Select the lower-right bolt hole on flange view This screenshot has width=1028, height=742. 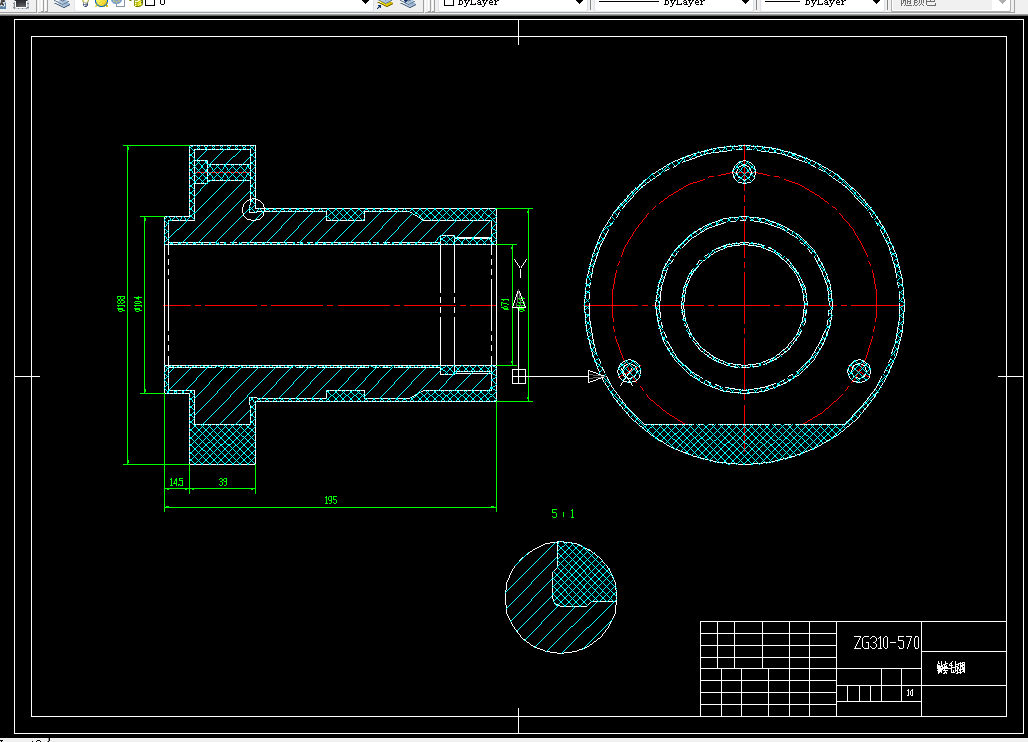click(x=859, y=372)
